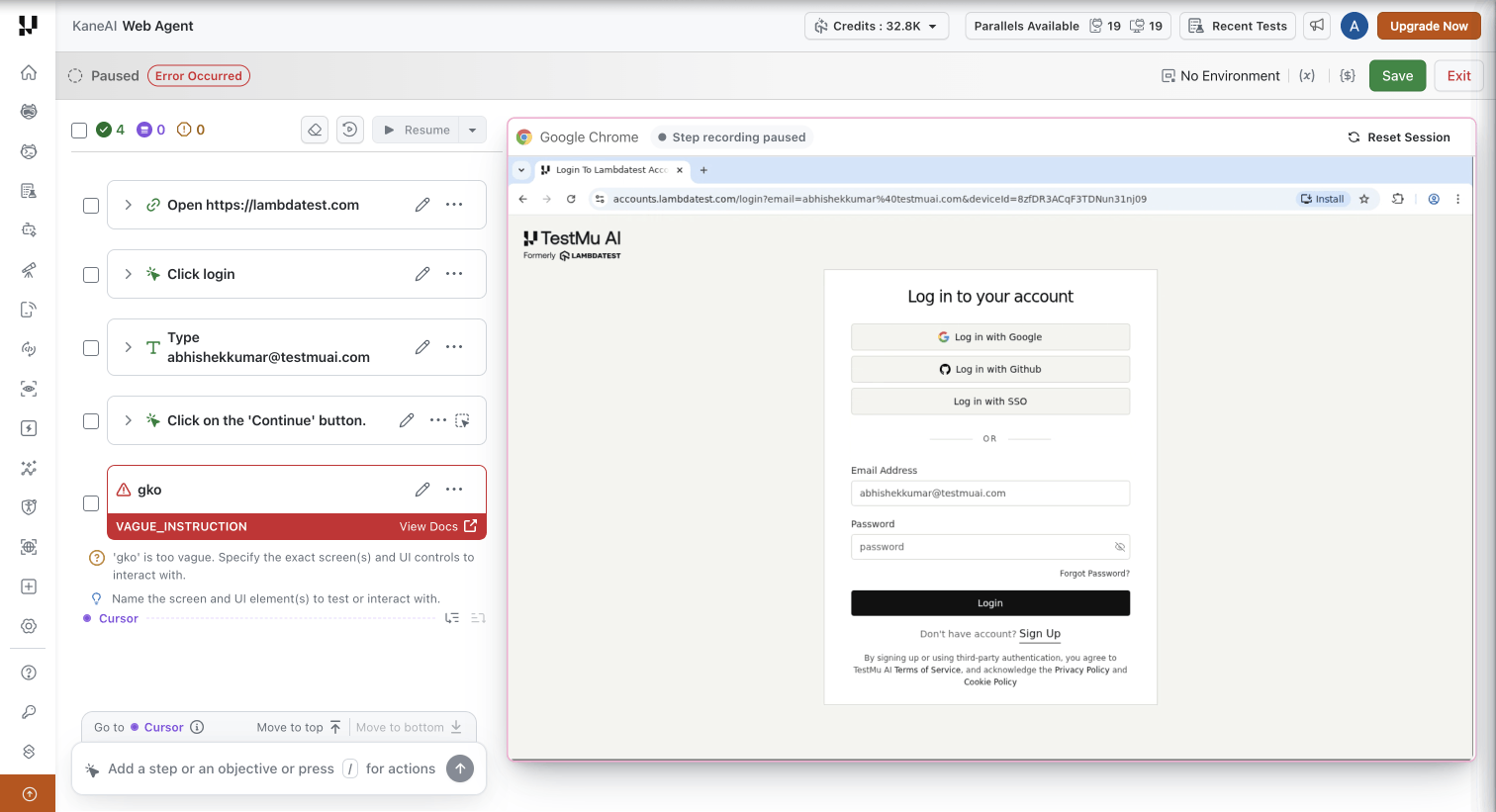The image size is (1496, 812).
Task: Open the View Docs link
Action: [x=438, y=526]
